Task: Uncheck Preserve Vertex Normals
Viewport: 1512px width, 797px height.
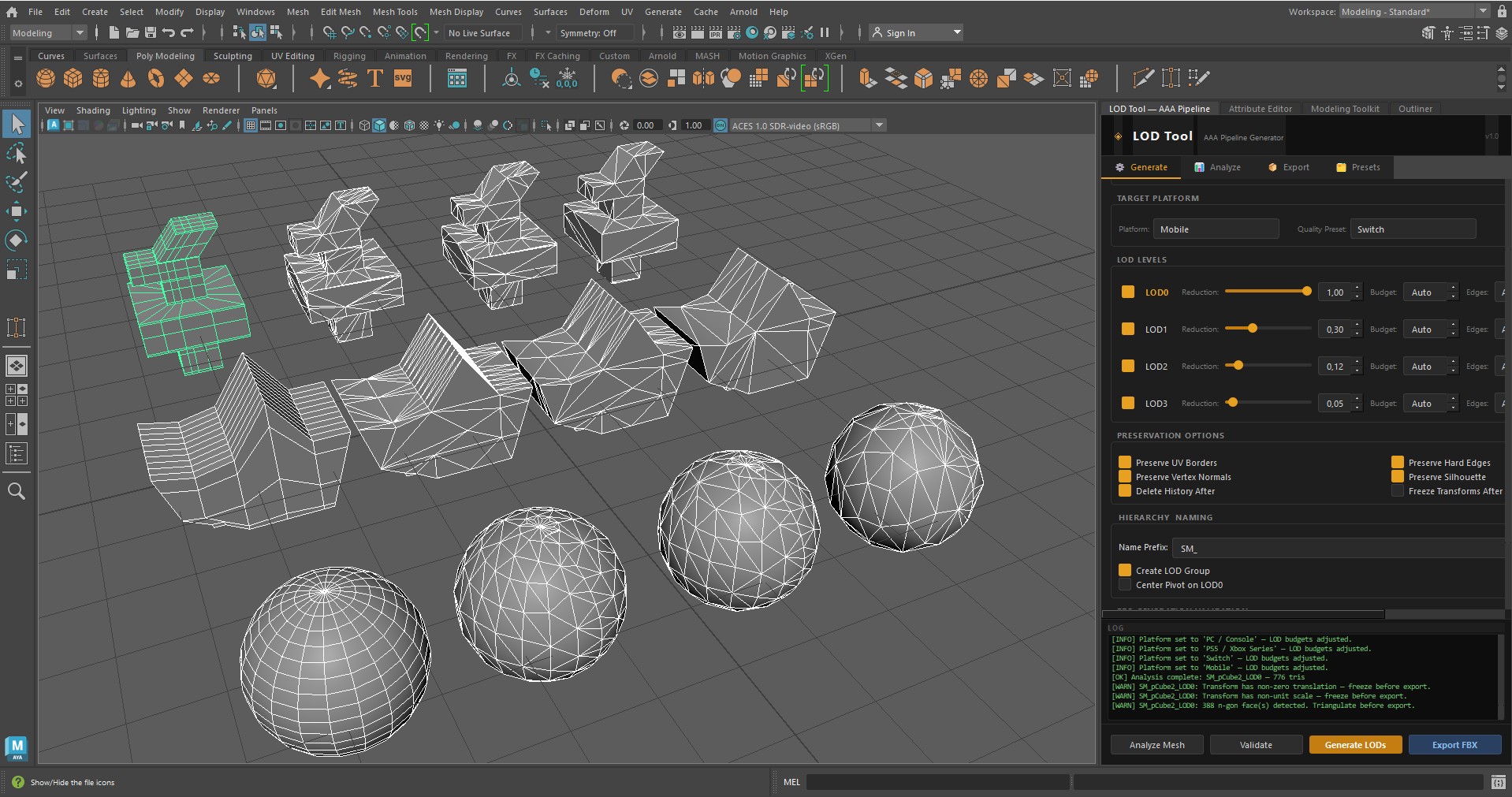Action: coord(1125,477)
